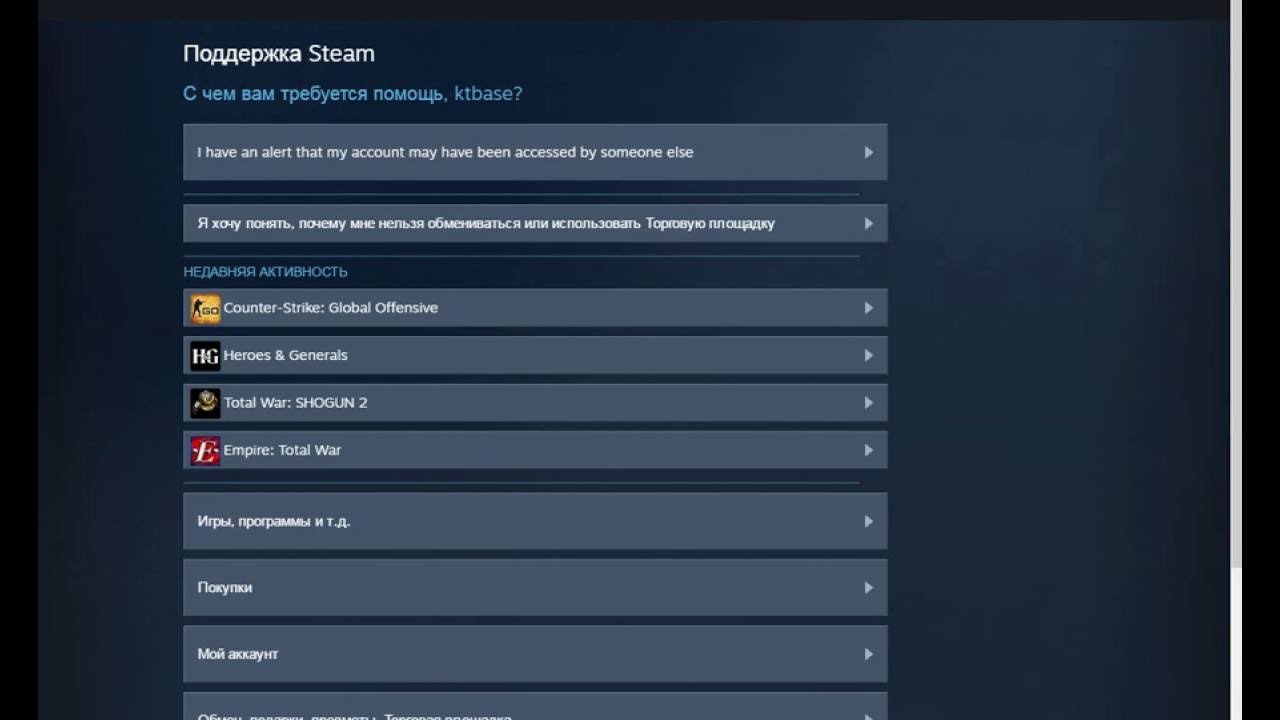Screen dimensions: 1280x720
Task: Expand arrow on Total War: SHOGUN 2 row
Action: 868,403
